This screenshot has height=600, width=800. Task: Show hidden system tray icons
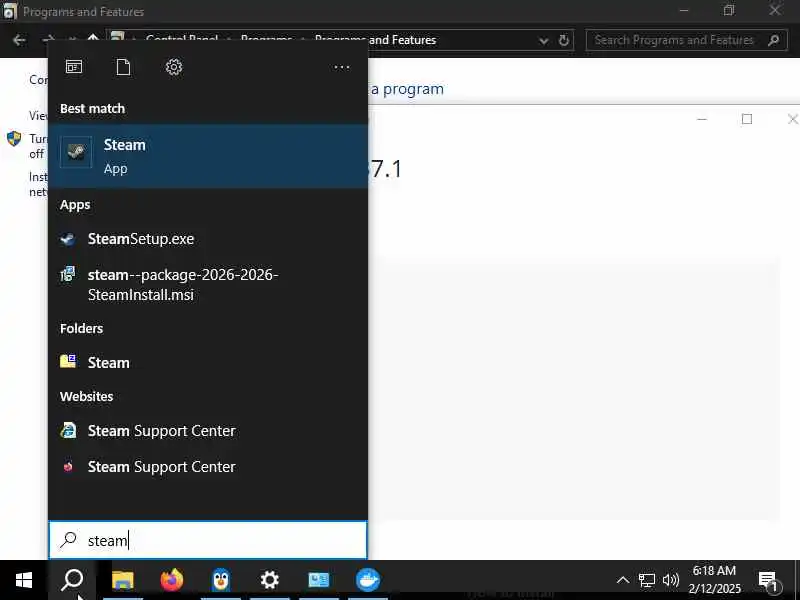[622, 580]
